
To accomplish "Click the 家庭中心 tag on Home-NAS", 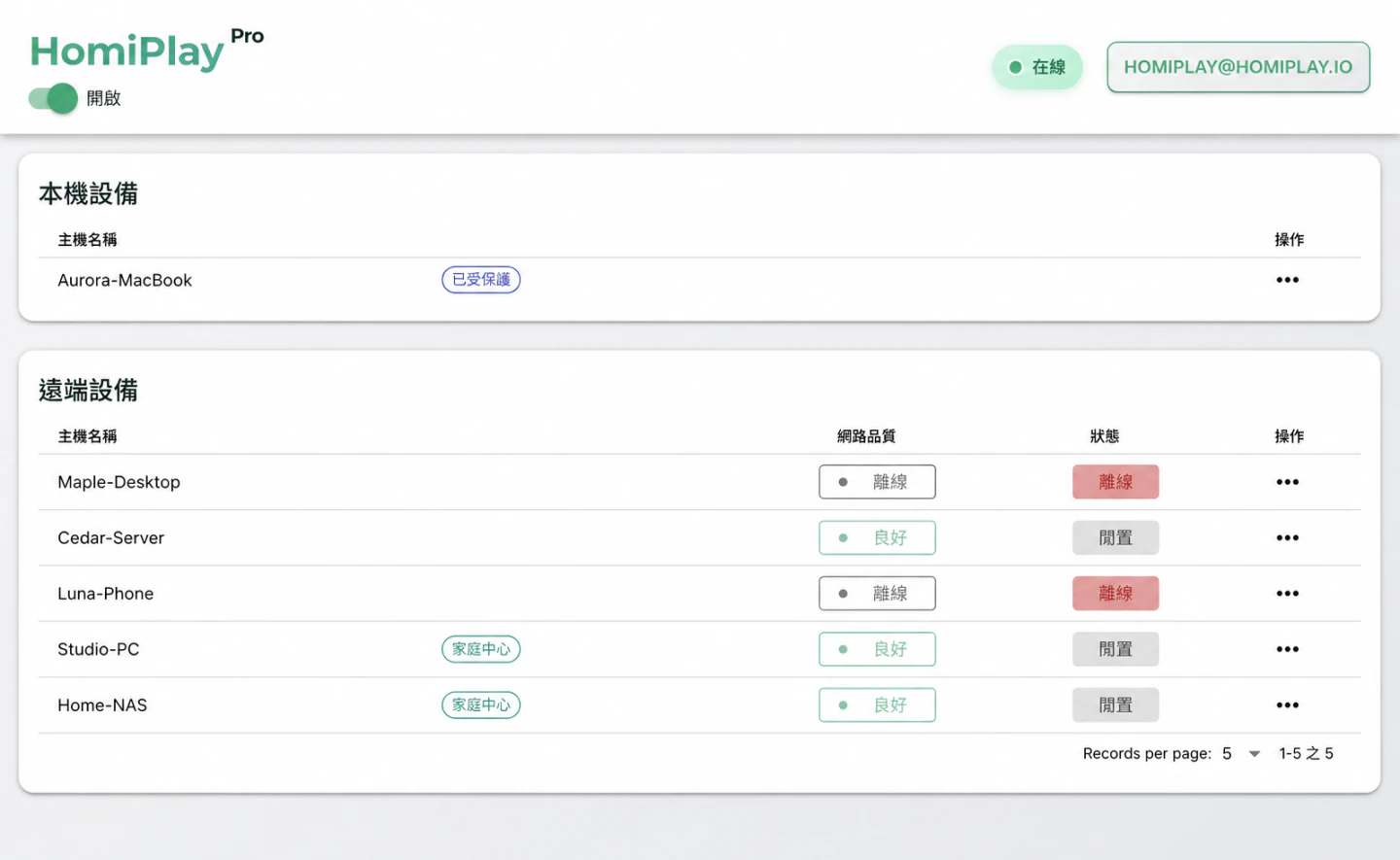I will [481, 705].
